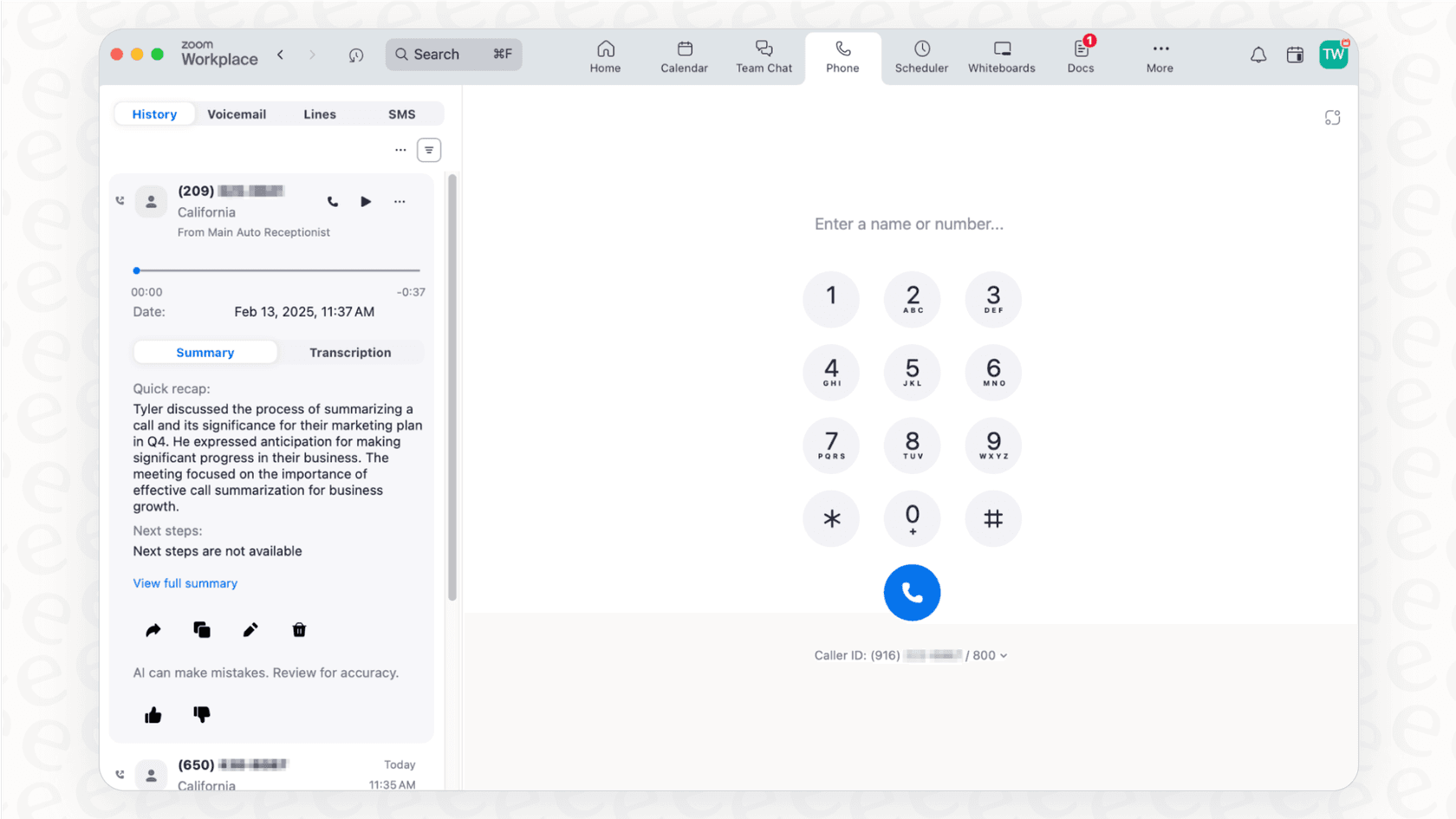Switch to the Voicemail tab
The image size is (1456, 819).
pyautogui.click(x=237, y=114)
